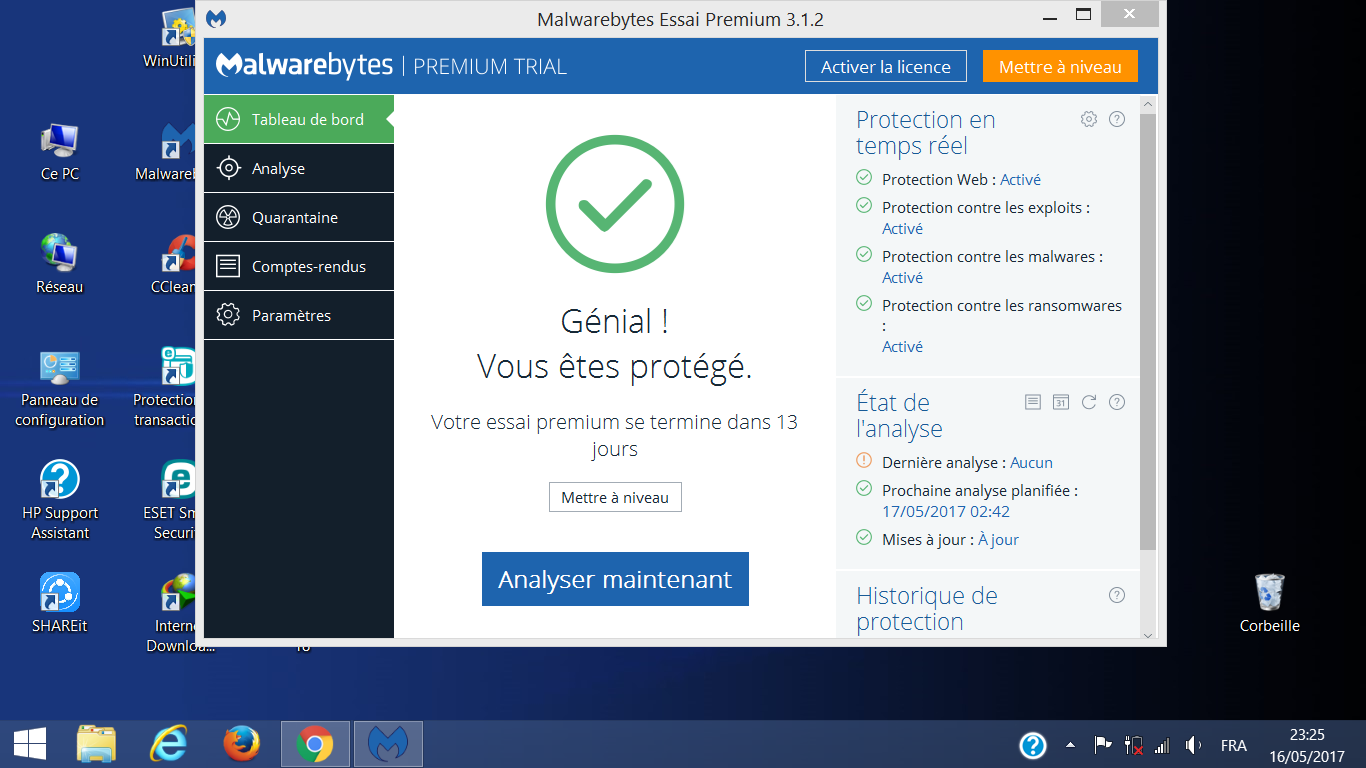Open real-time protection settings gear icon
Viewport: 1366px width, 768px height.
(1089, 119)
